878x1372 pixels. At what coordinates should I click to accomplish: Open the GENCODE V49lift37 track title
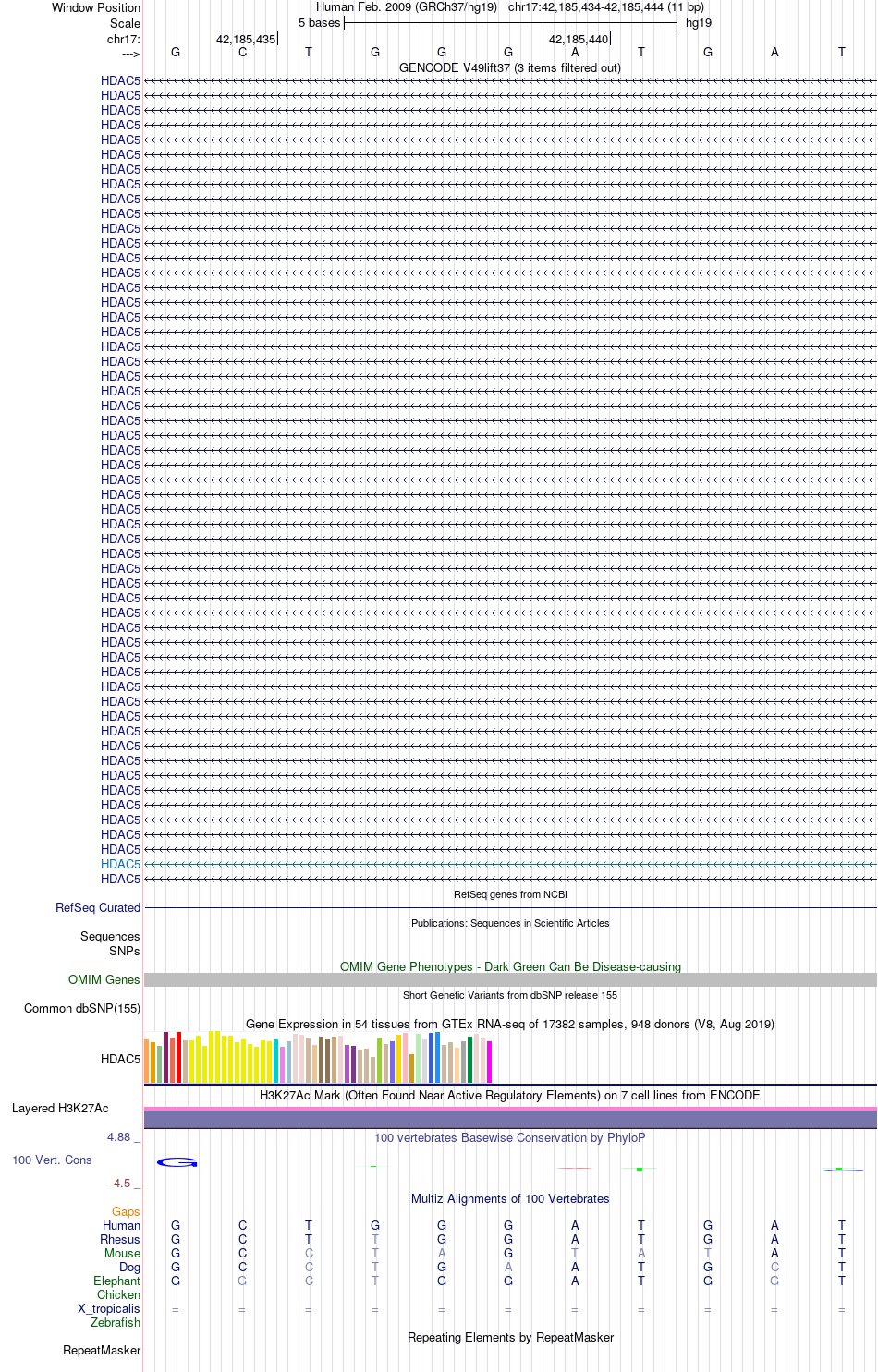510,67
